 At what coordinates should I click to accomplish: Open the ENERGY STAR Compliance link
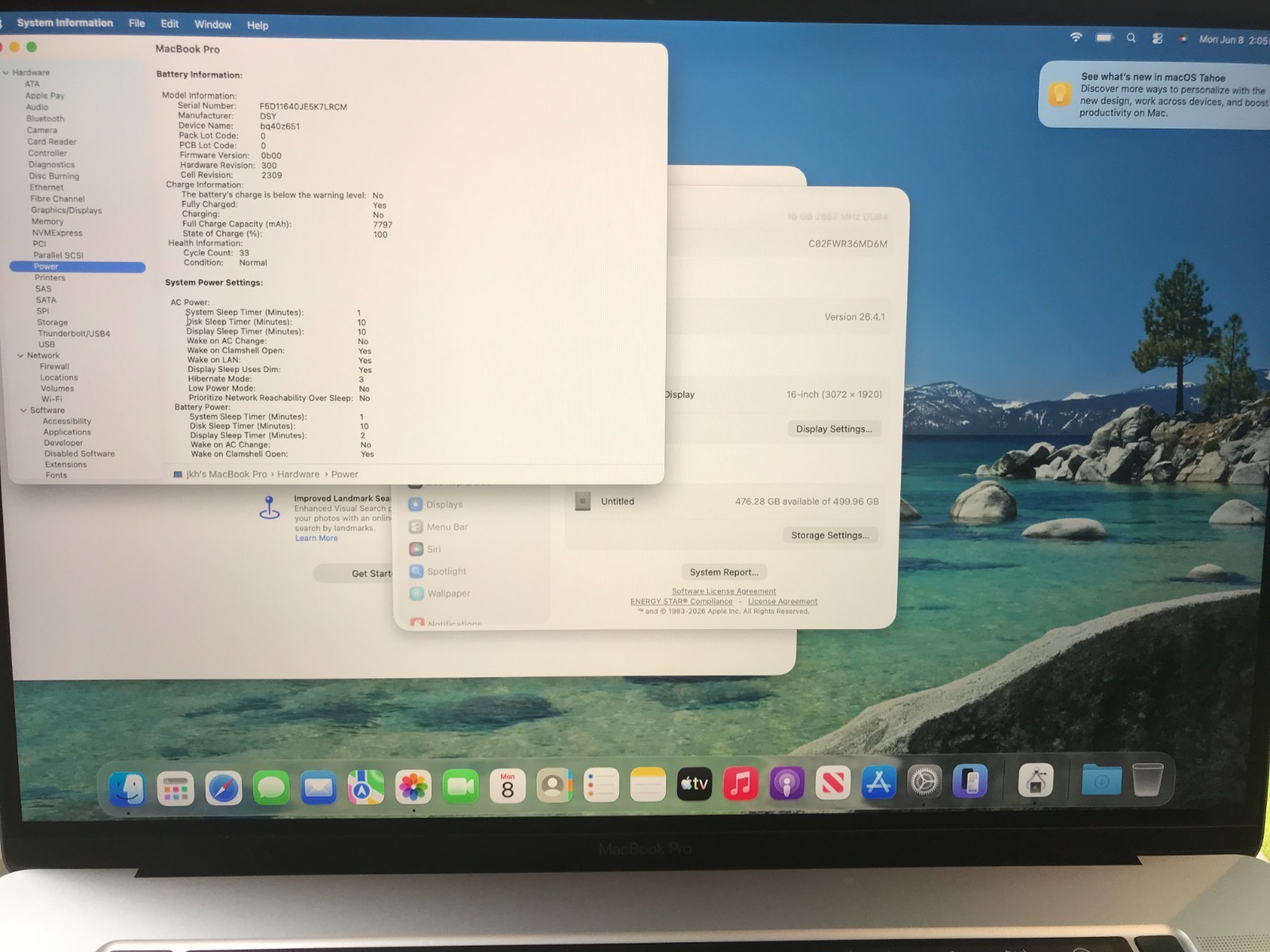[681, 601]
